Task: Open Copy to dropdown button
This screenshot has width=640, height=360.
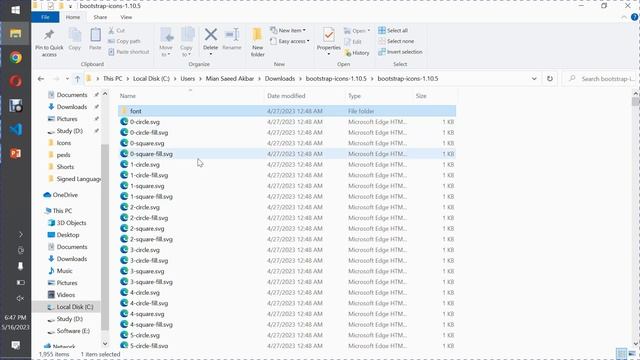Action: (187, 42)
